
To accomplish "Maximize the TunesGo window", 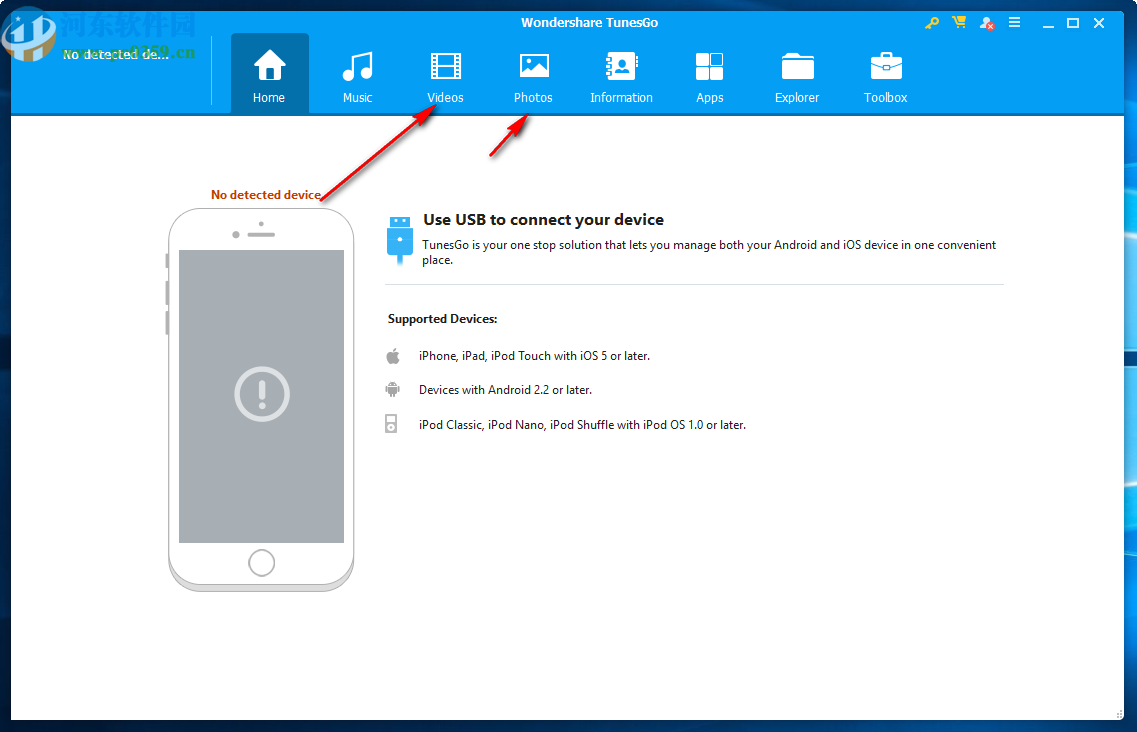I will pyautogui.click(x=1073, y=23).
